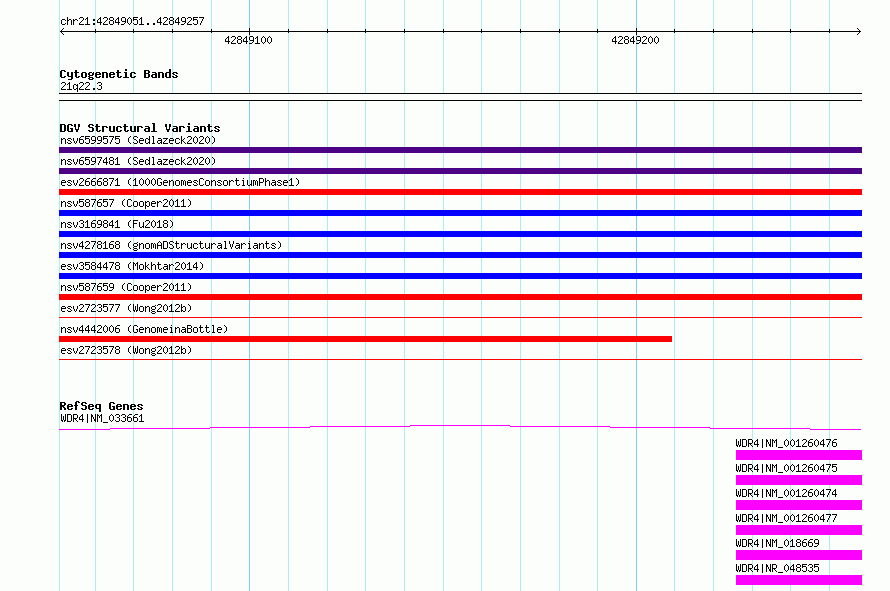Open WDR4|NM_018669 transcript label
890x591 pixels.
pyautogui.click(x=777, y=543)
